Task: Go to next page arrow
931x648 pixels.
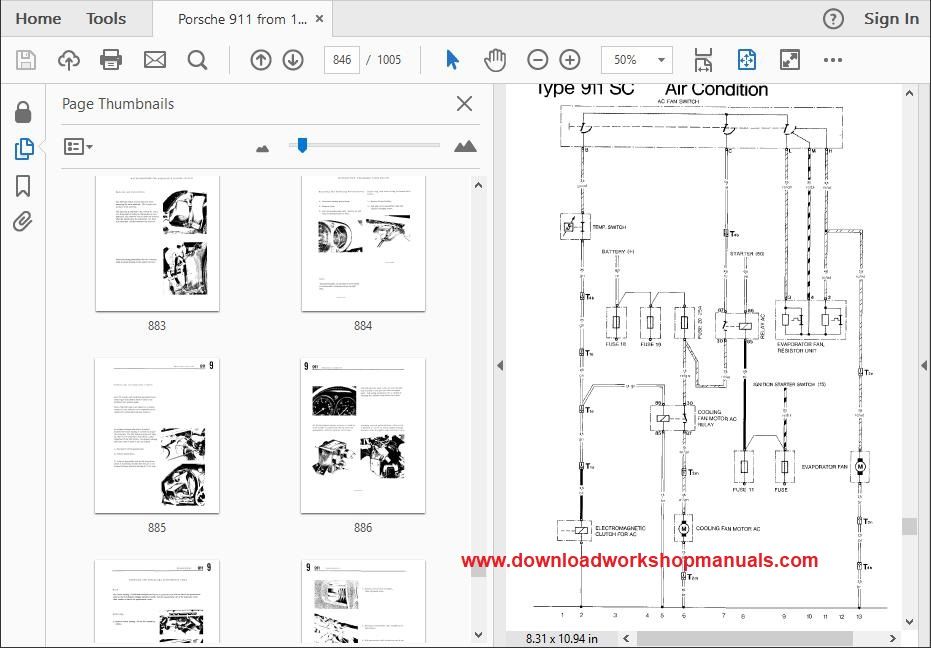Action: click(x=293, y=60)
